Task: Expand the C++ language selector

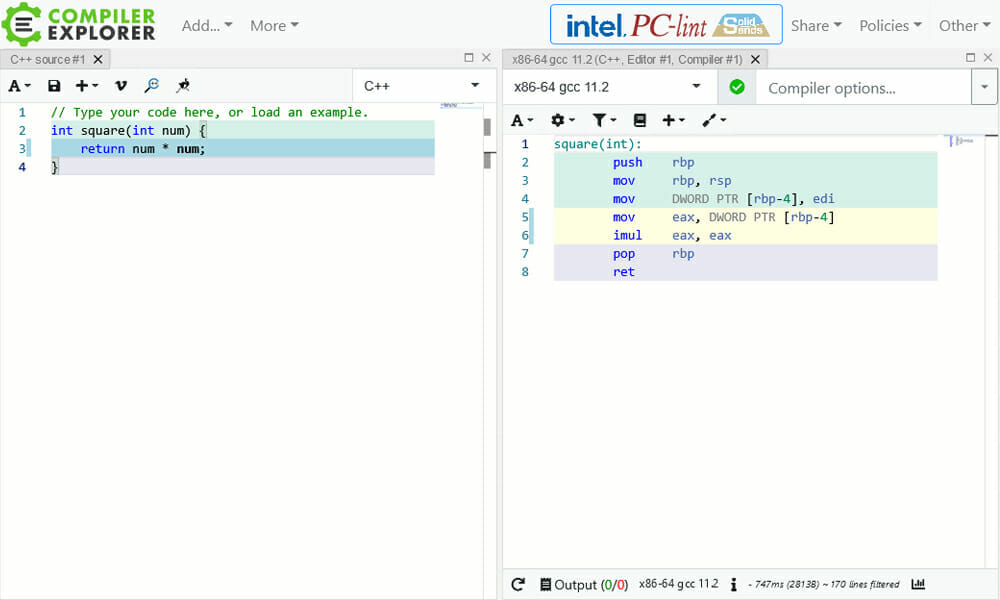Action: (x=421, y=86)
